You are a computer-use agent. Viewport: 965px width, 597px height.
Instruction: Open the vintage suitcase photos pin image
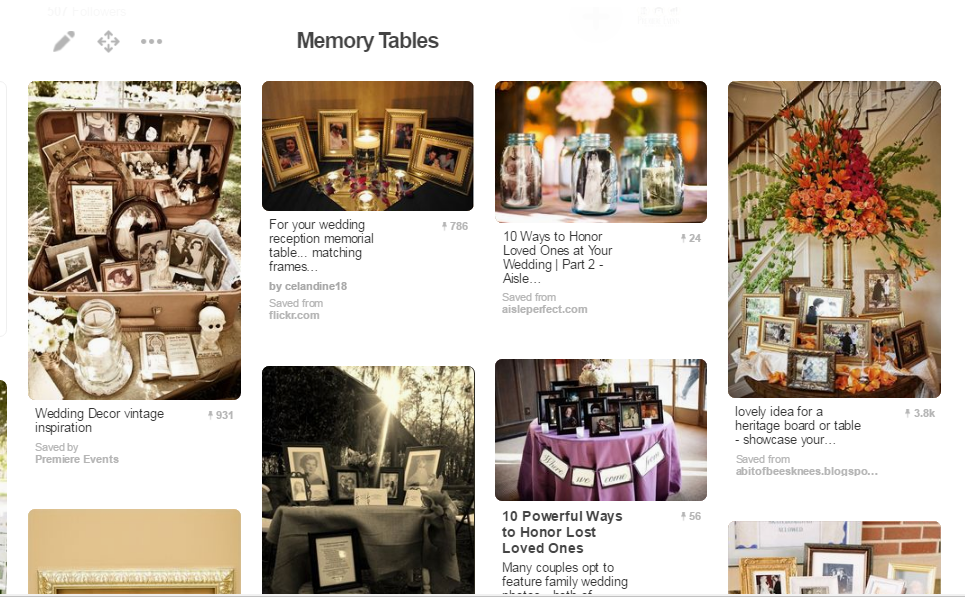(x=135, y=241)
